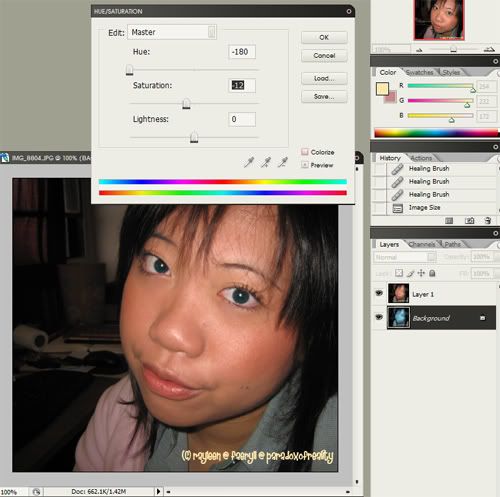Click the Background layer lock icon
The image size is (500, 497).
(482, 318)
